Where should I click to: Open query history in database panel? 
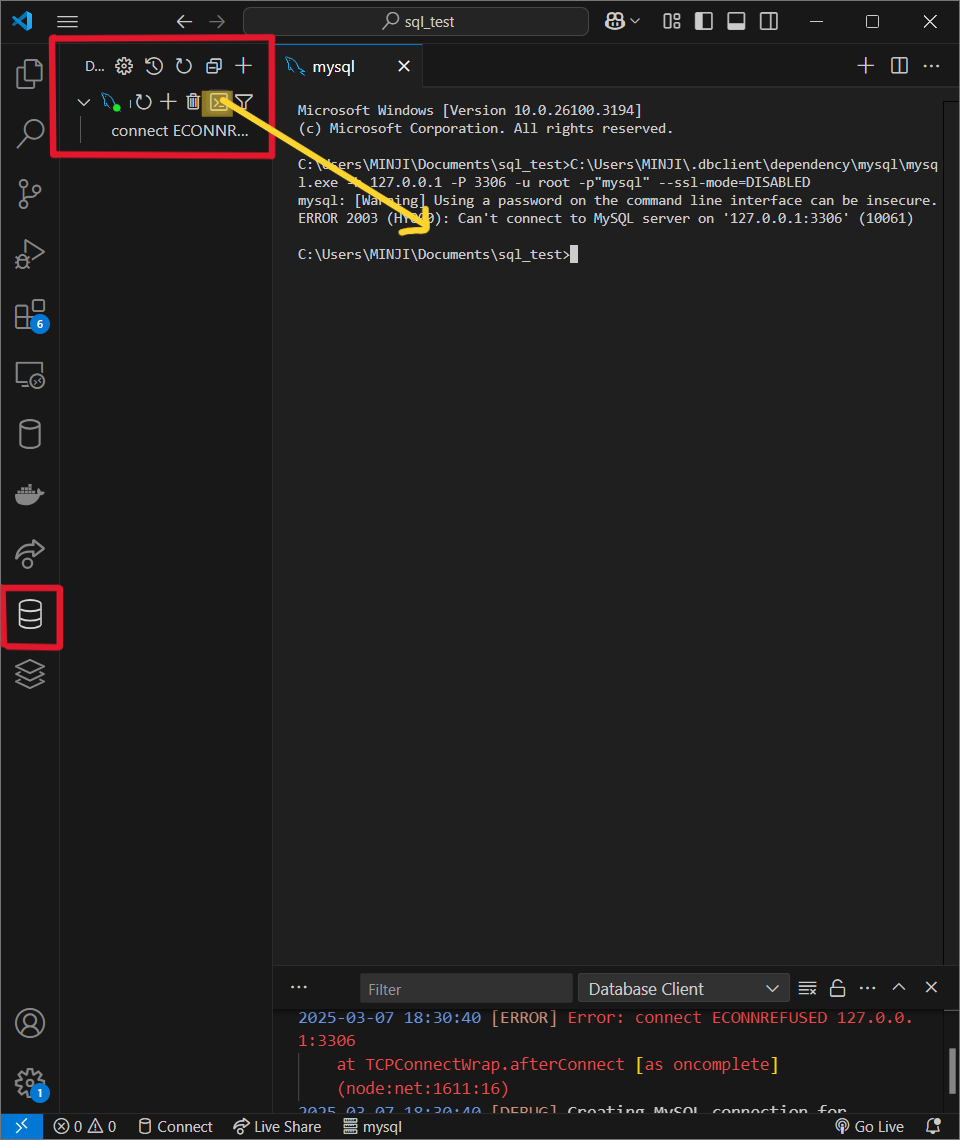pyautogui.click(x=153, y=66)
